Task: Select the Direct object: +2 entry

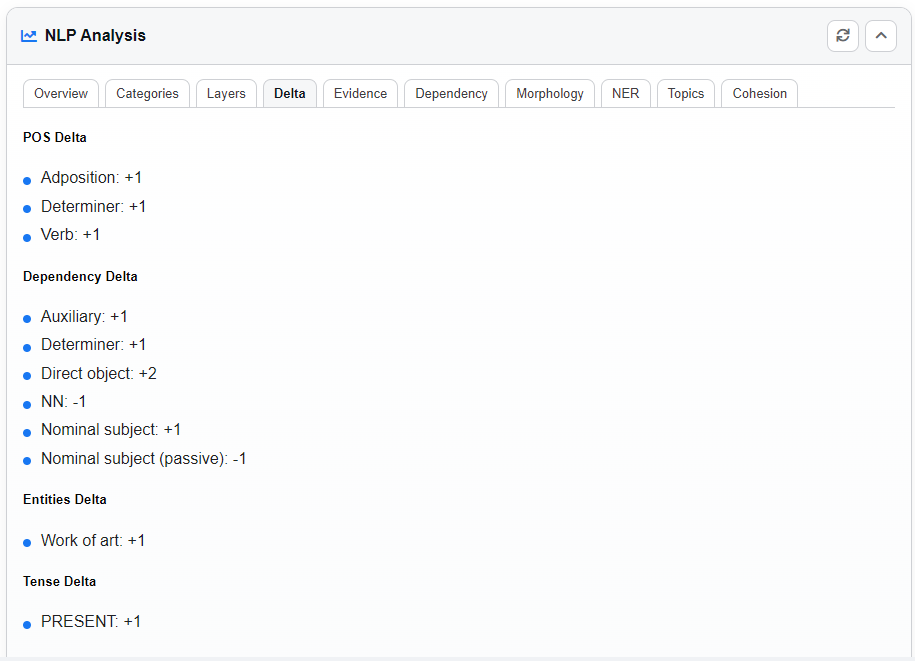Action: [98, 373]
